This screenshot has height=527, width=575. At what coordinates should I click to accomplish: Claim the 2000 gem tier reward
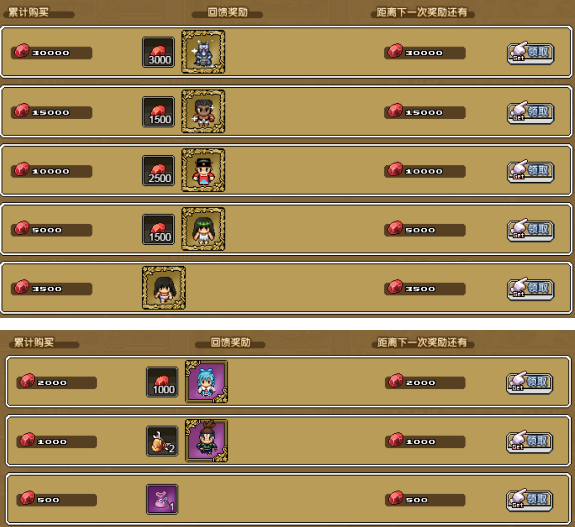(x=529, y=383)
